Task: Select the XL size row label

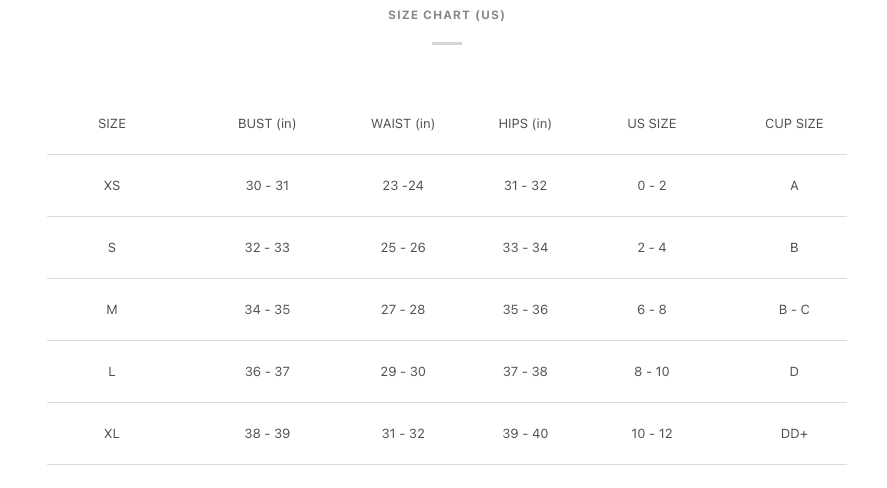Action: click(x=112, y=434)
